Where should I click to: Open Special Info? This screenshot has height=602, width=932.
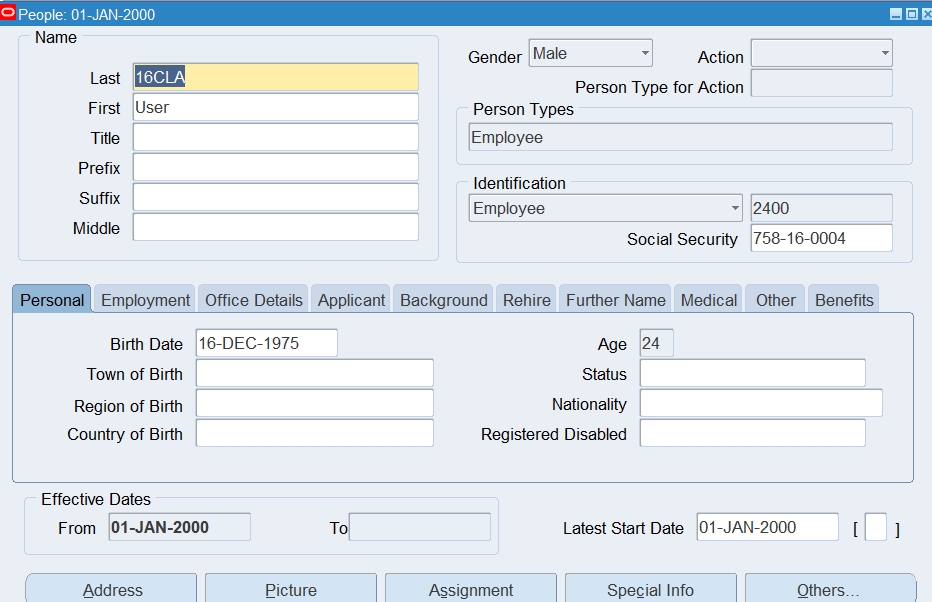pyautogui.click(x=650, y=589)
